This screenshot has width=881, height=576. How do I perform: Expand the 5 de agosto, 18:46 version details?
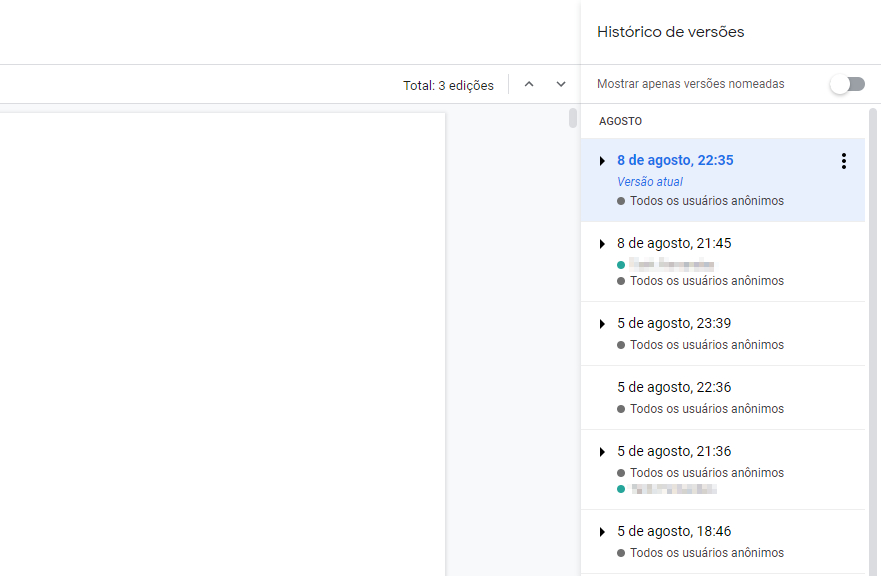tap(602, 531)
